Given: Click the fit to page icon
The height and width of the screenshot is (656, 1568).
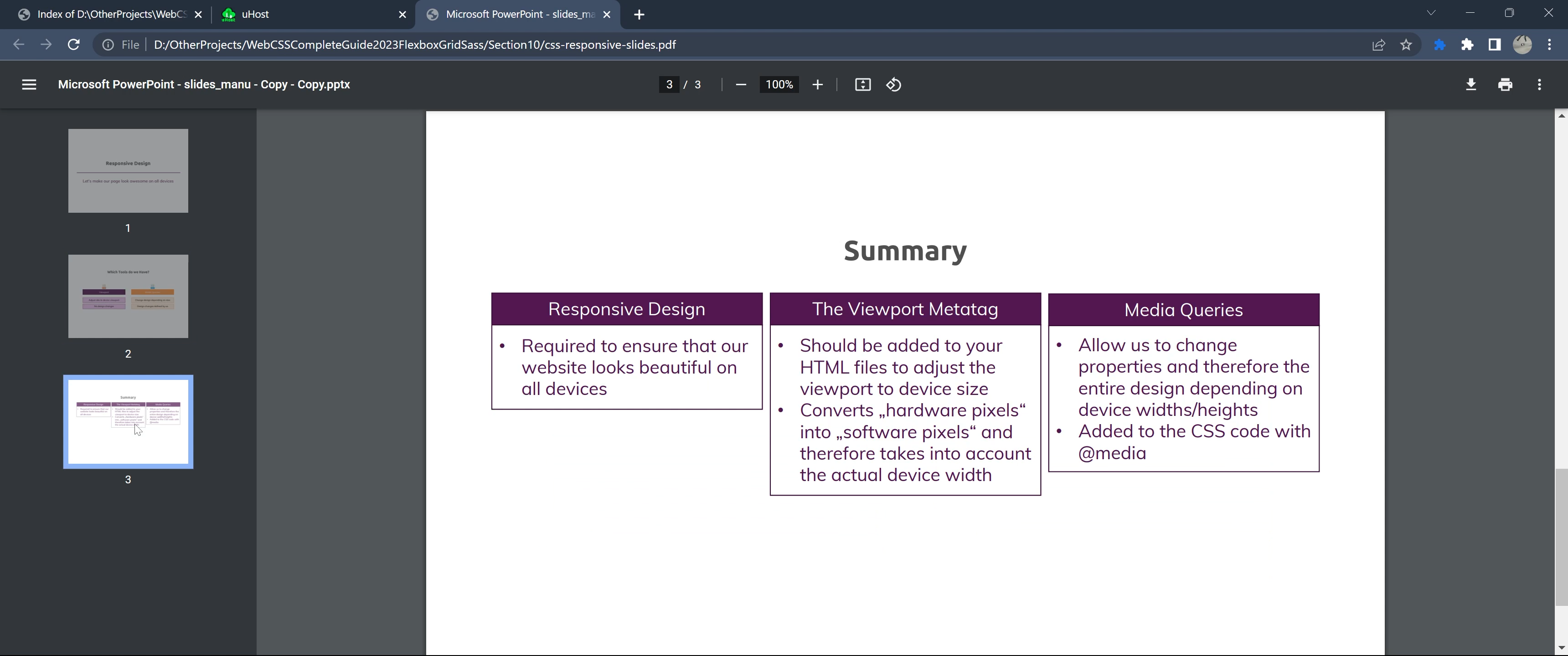Looking at the screenshot, I should coord(862,85).
